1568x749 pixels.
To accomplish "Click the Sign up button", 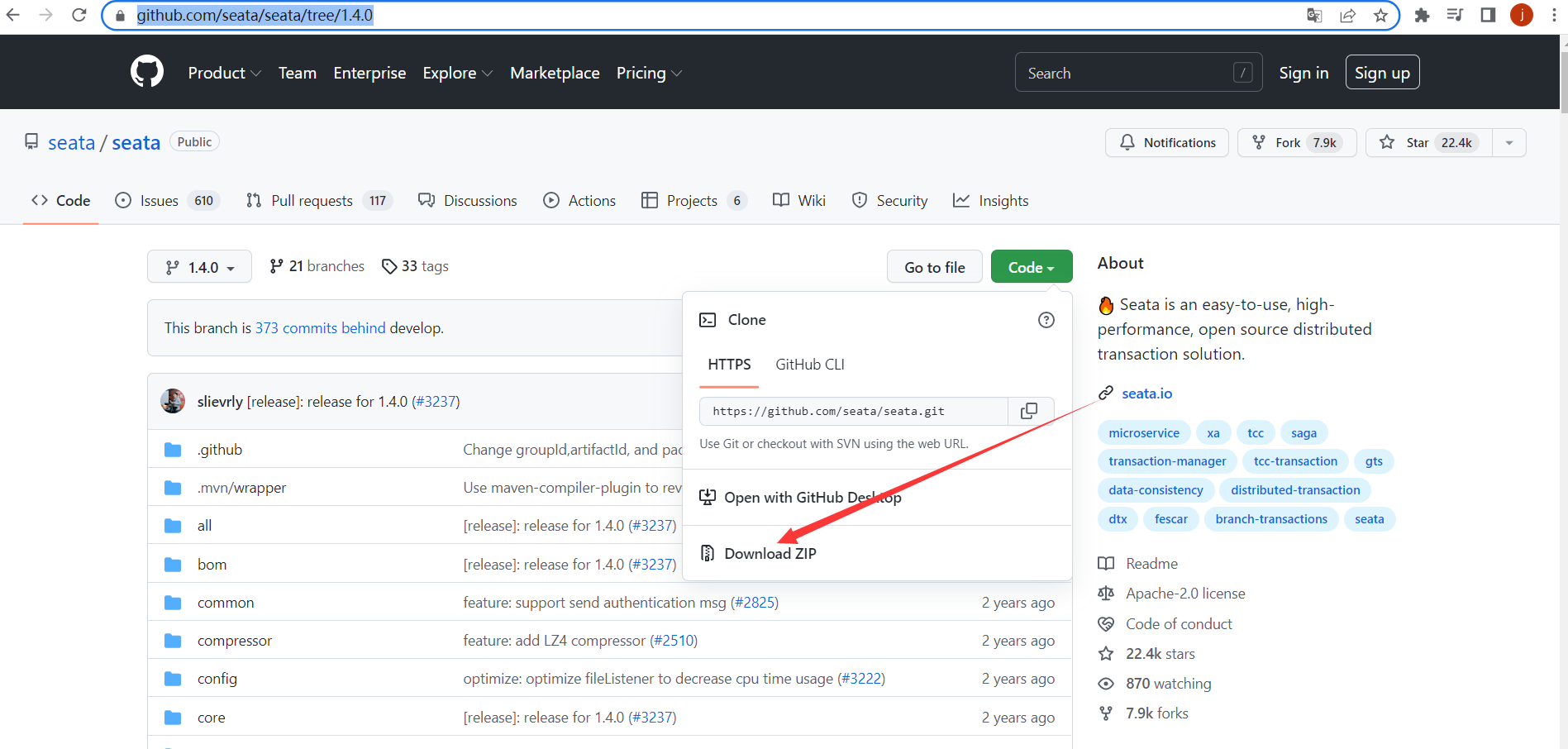I will pyautogui.click(x=1382, y=73).
